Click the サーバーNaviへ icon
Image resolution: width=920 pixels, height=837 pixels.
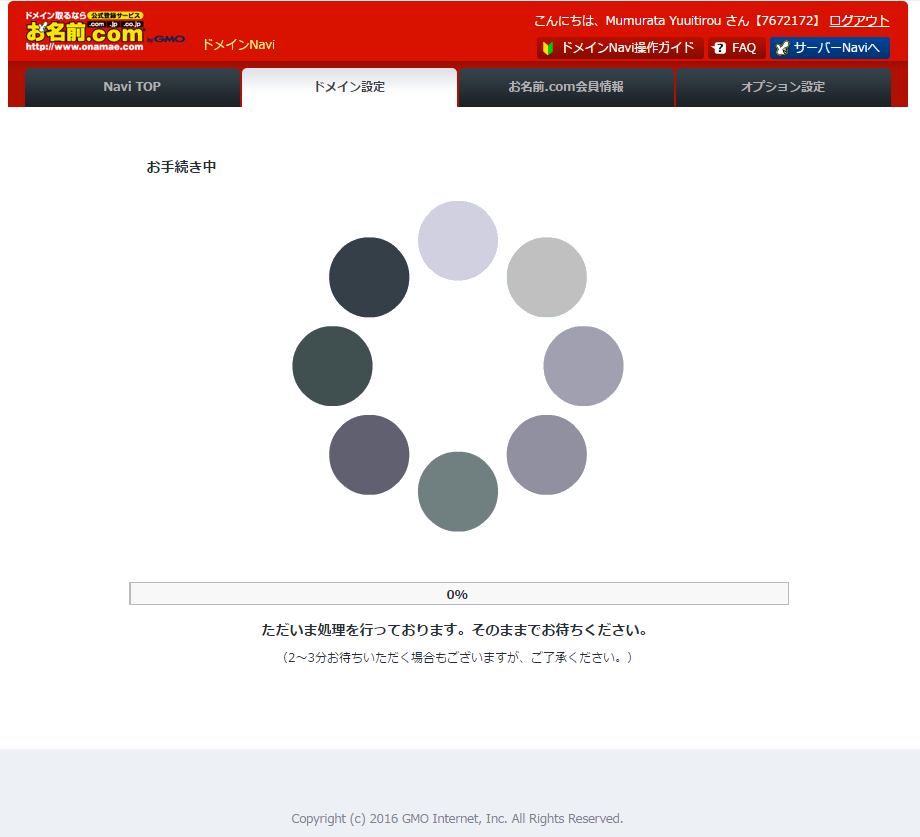pos(782,48)
